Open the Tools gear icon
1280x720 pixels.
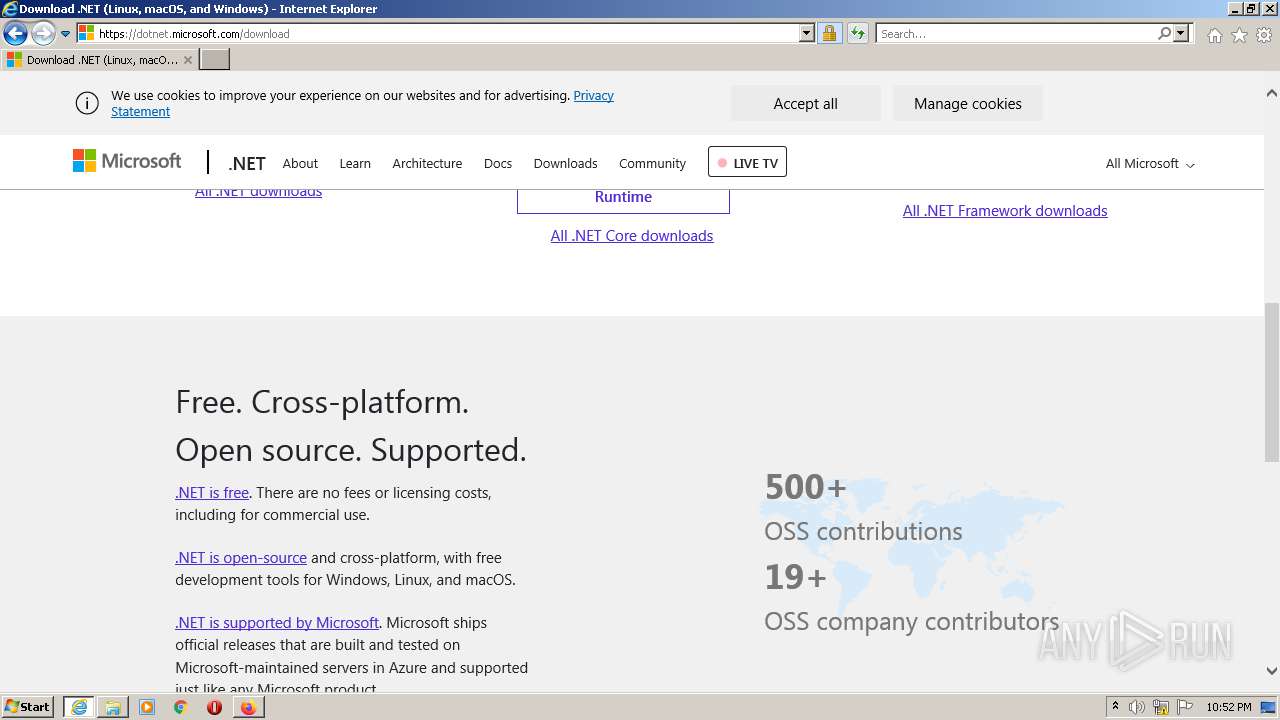[1264, 35]
